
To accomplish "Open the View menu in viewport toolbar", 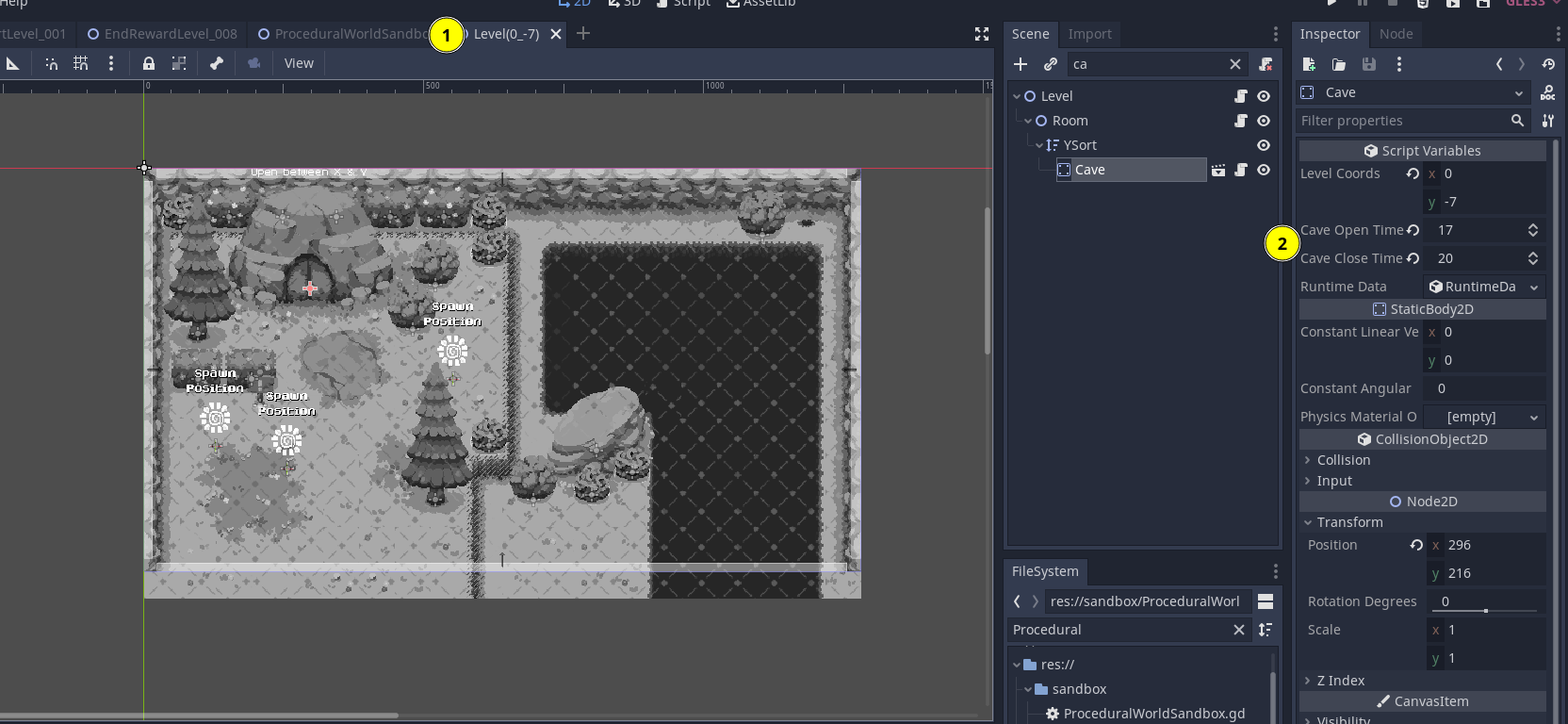I will [299, 63].
